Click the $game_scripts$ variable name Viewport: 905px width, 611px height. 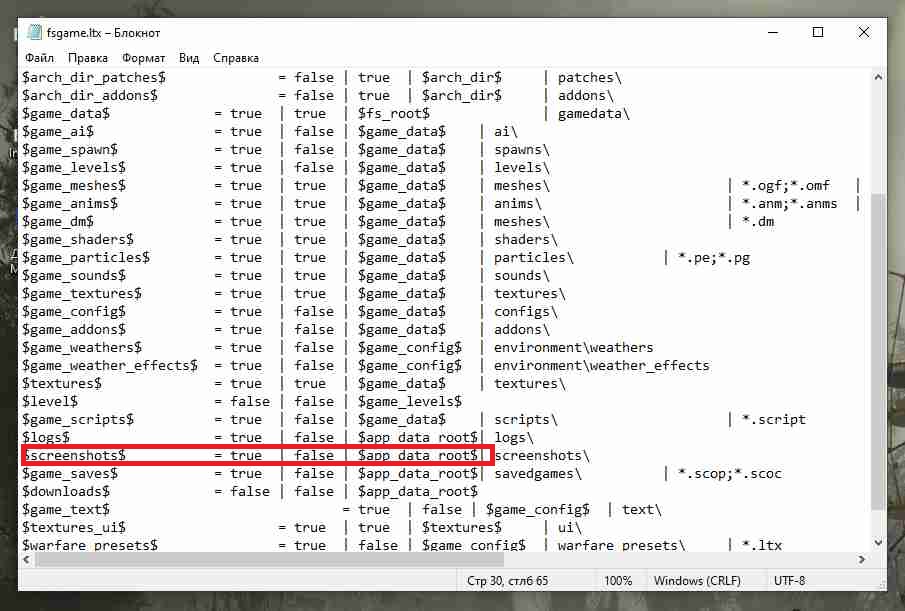pyautogui.click(x=78, y=419)
